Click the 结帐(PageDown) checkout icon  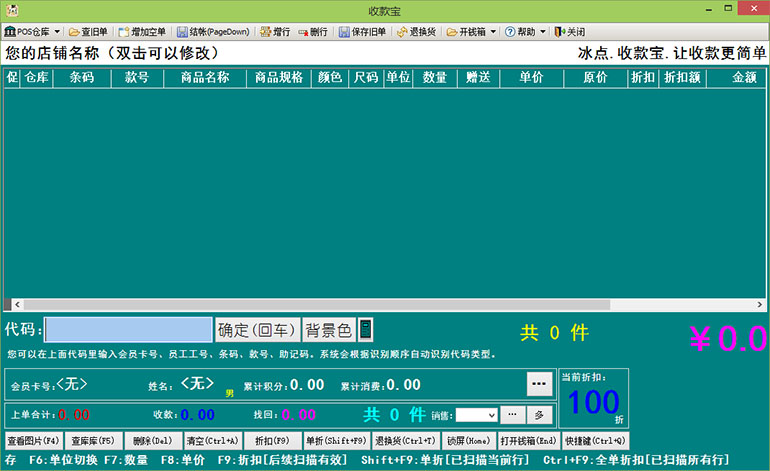[x=212, y=32]
